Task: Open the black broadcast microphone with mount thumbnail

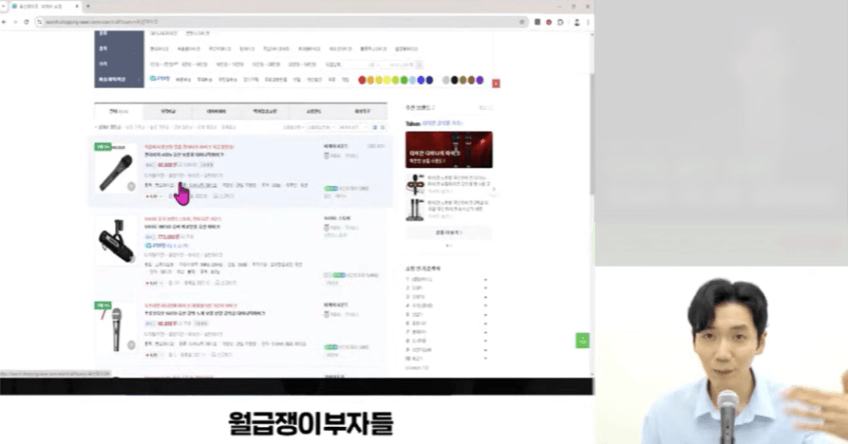Action: [x=116, y=241]
